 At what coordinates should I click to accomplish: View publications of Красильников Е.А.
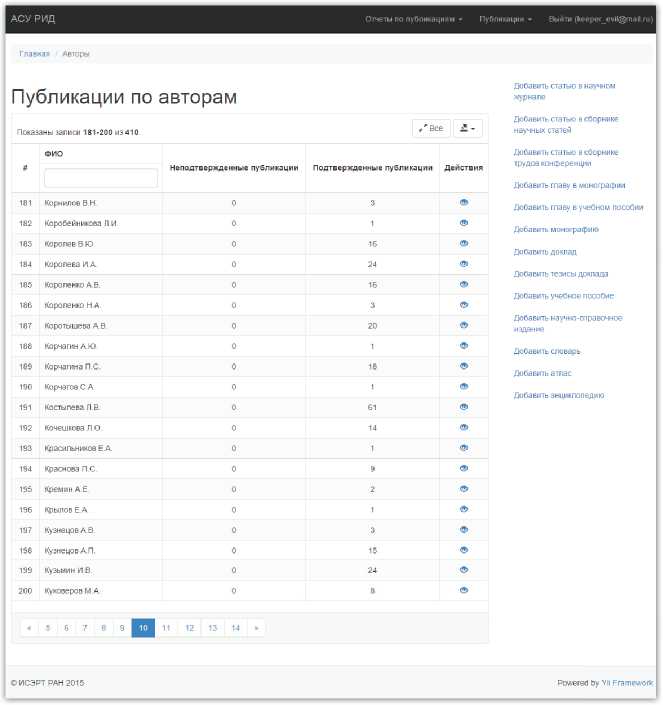click(464, 448)
